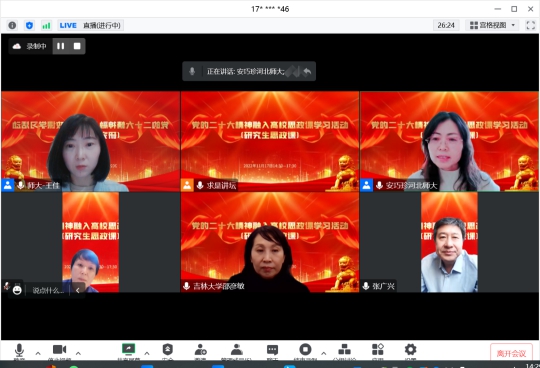Expand recording options arrow
Screen dimensions: 540x368
tap(323, 353)
